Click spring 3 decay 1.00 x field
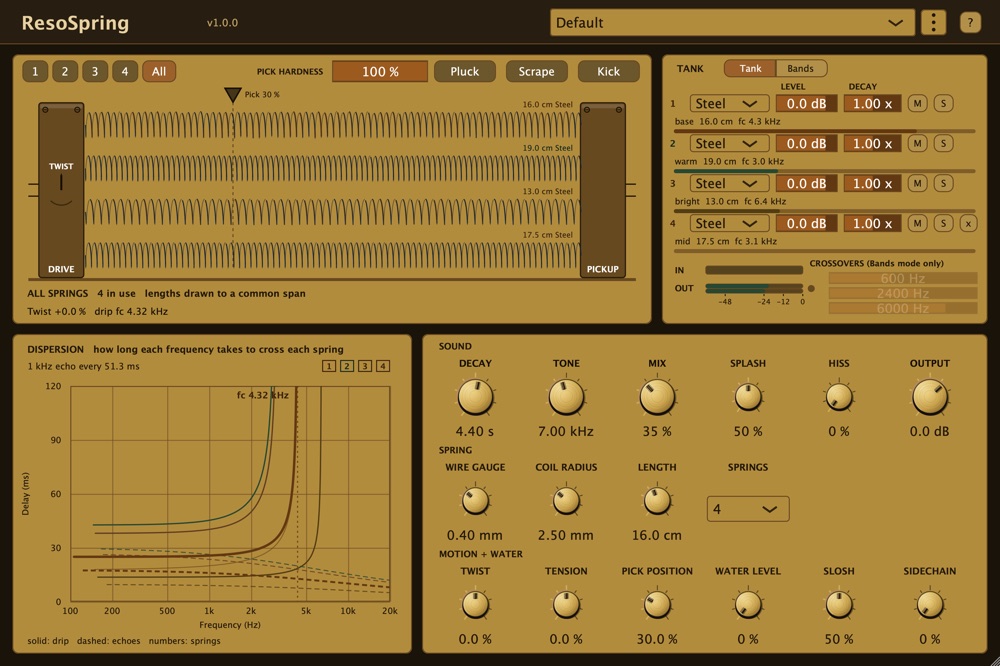The width and height of the screenshot is (1000, 666). pyautogui.click(x=872, y=184)
